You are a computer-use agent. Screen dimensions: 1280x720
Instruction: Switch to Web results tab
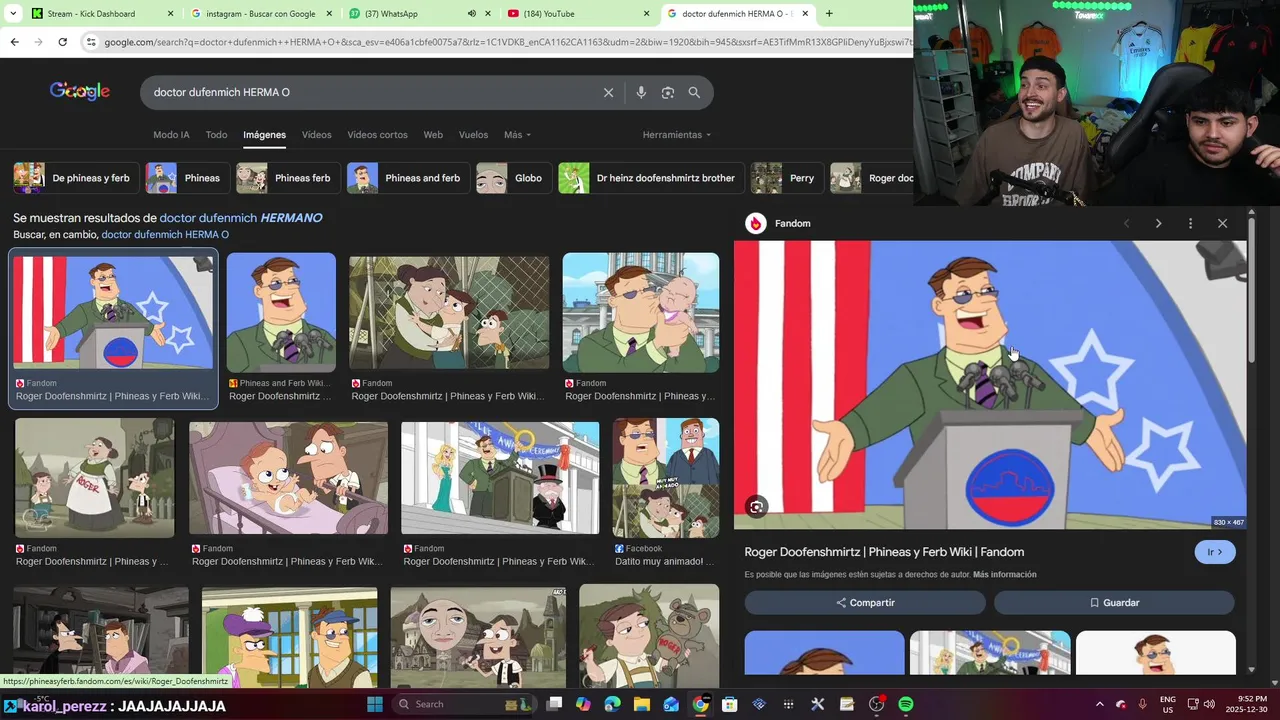tap(433, 135)
